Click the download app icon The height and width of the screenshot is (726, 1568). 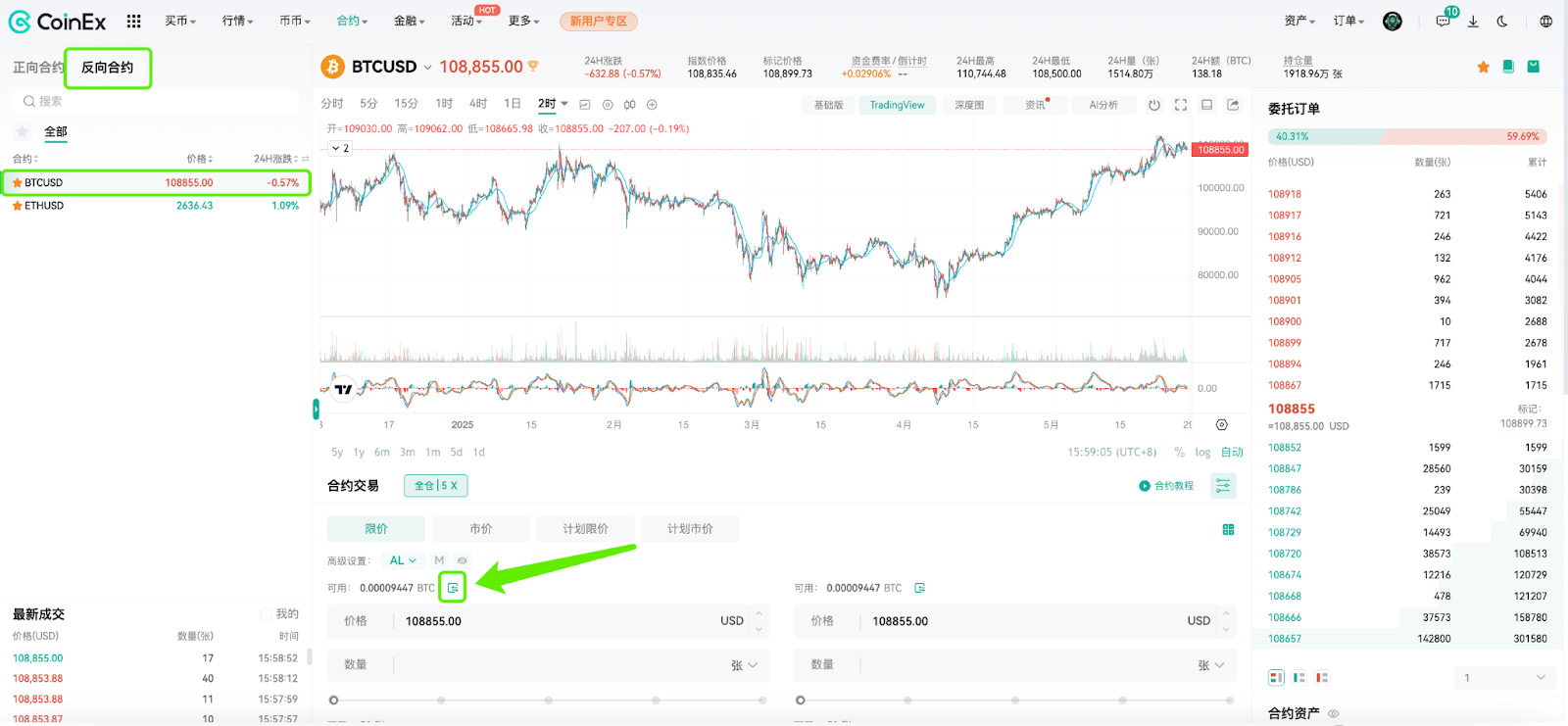point(1473,21)
